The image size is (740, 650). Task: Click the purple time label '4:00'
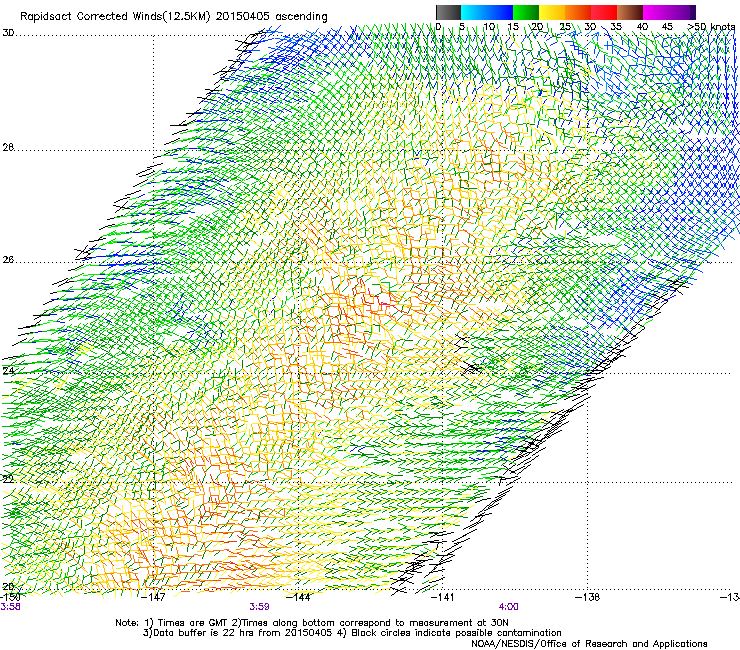point(509,607)
